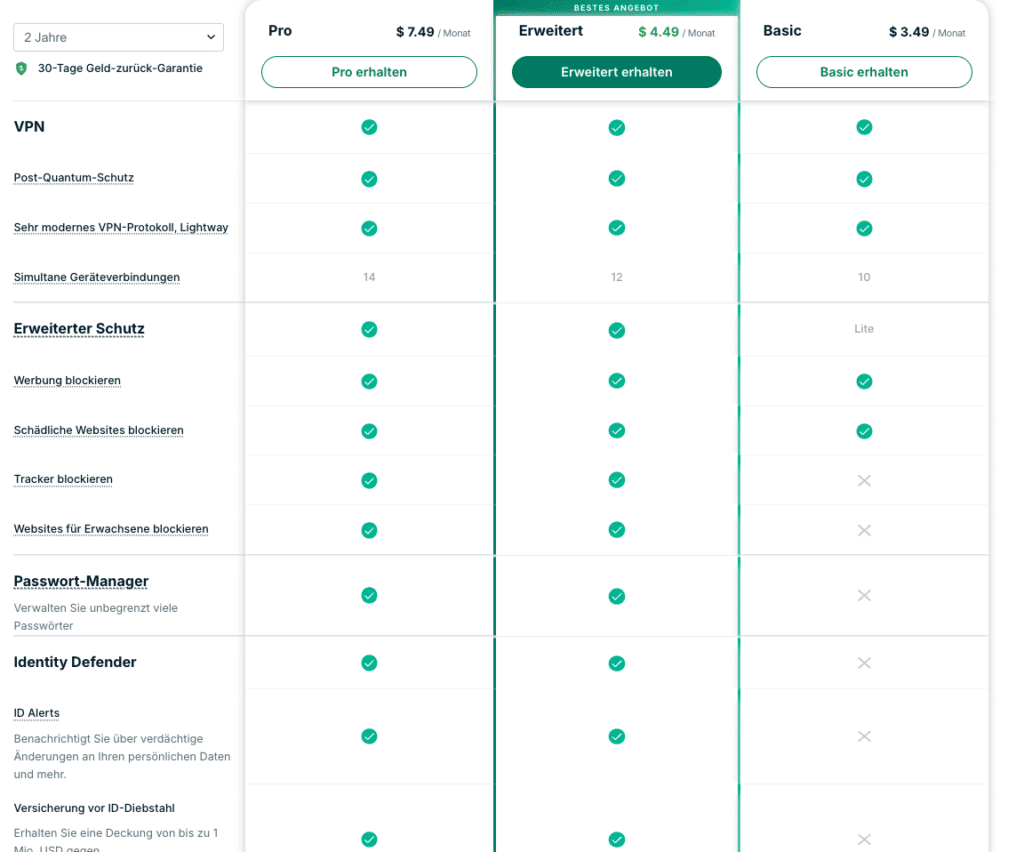The height and width of the screenshot is (852, 1024).
Task: Open the 2 Jahre subscription duration dropdown
Action: pos(118,37)
